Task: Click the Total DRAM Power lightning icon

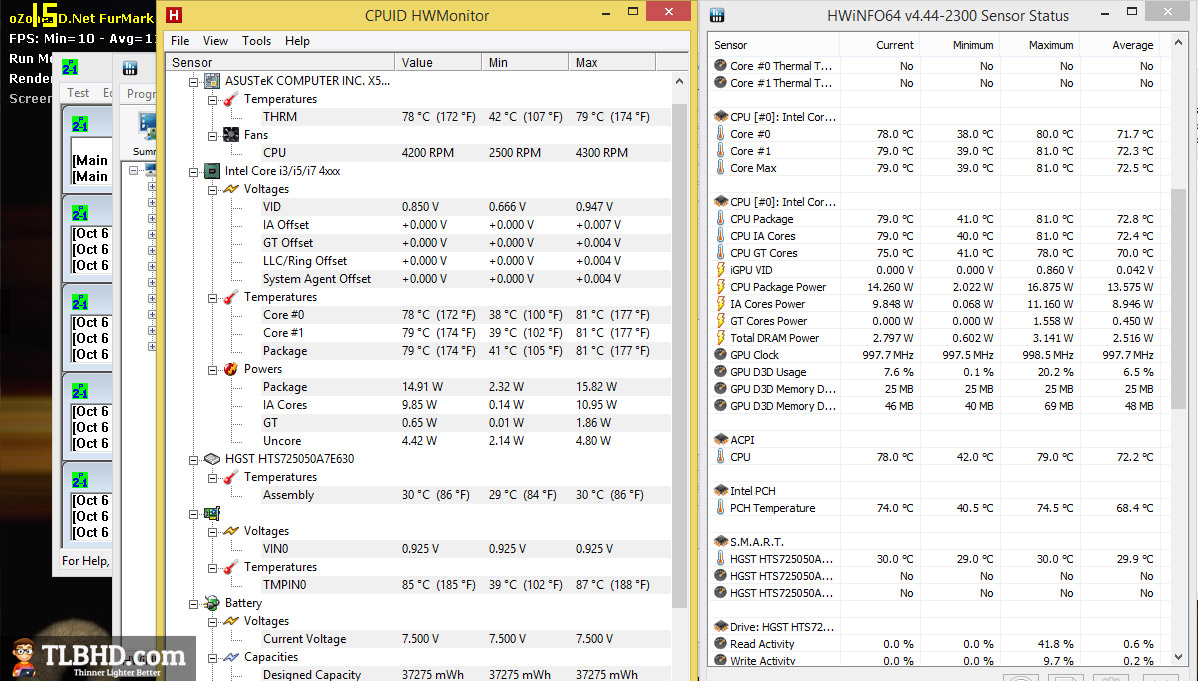Action: tap(720, 338)
